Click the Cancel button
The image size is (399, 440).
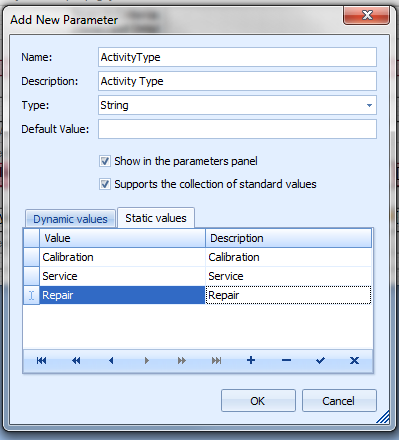tap(339, 401)
